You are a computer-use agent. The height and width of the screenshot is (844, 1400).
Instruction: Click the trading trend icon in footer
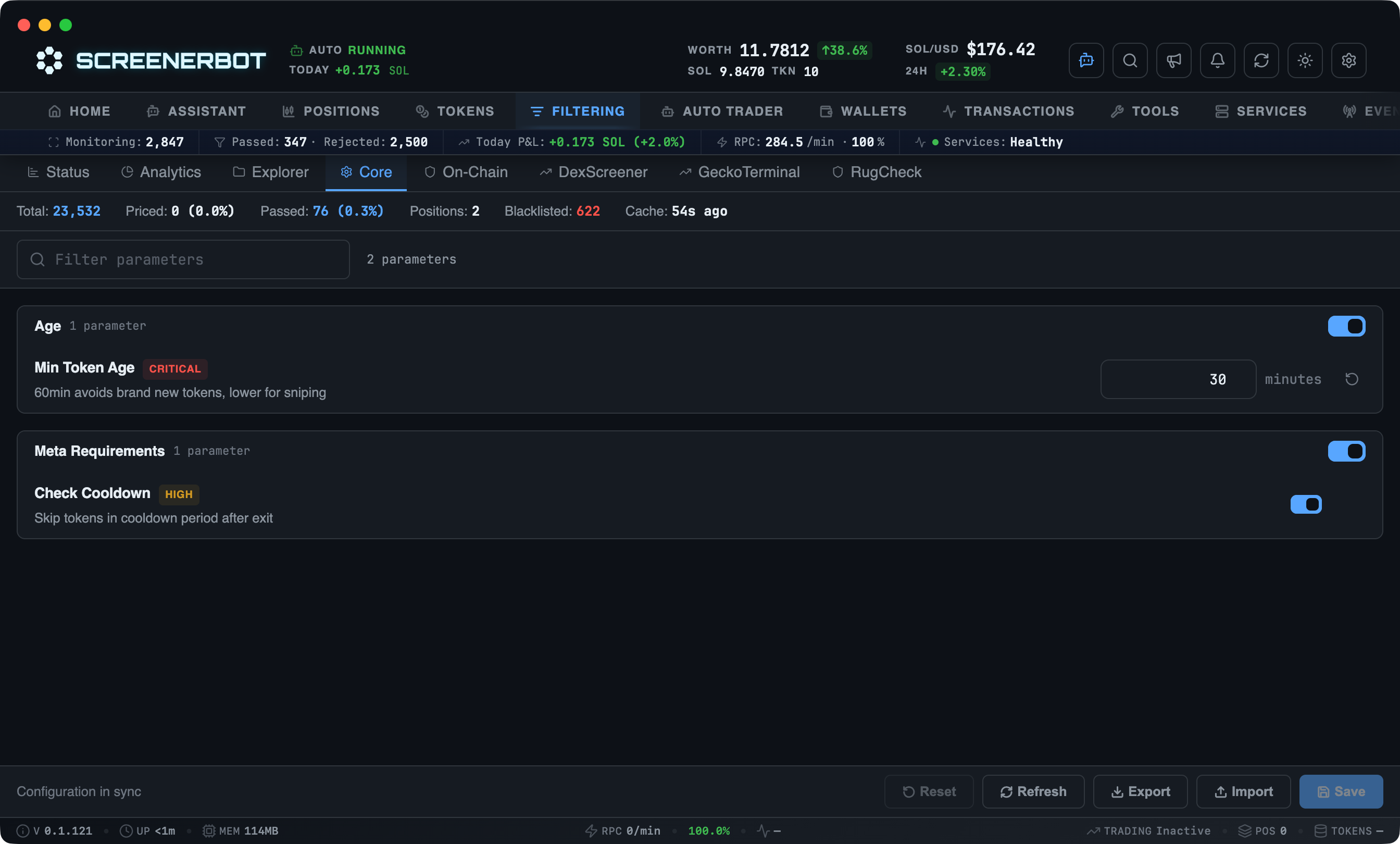click(1093, 831)
